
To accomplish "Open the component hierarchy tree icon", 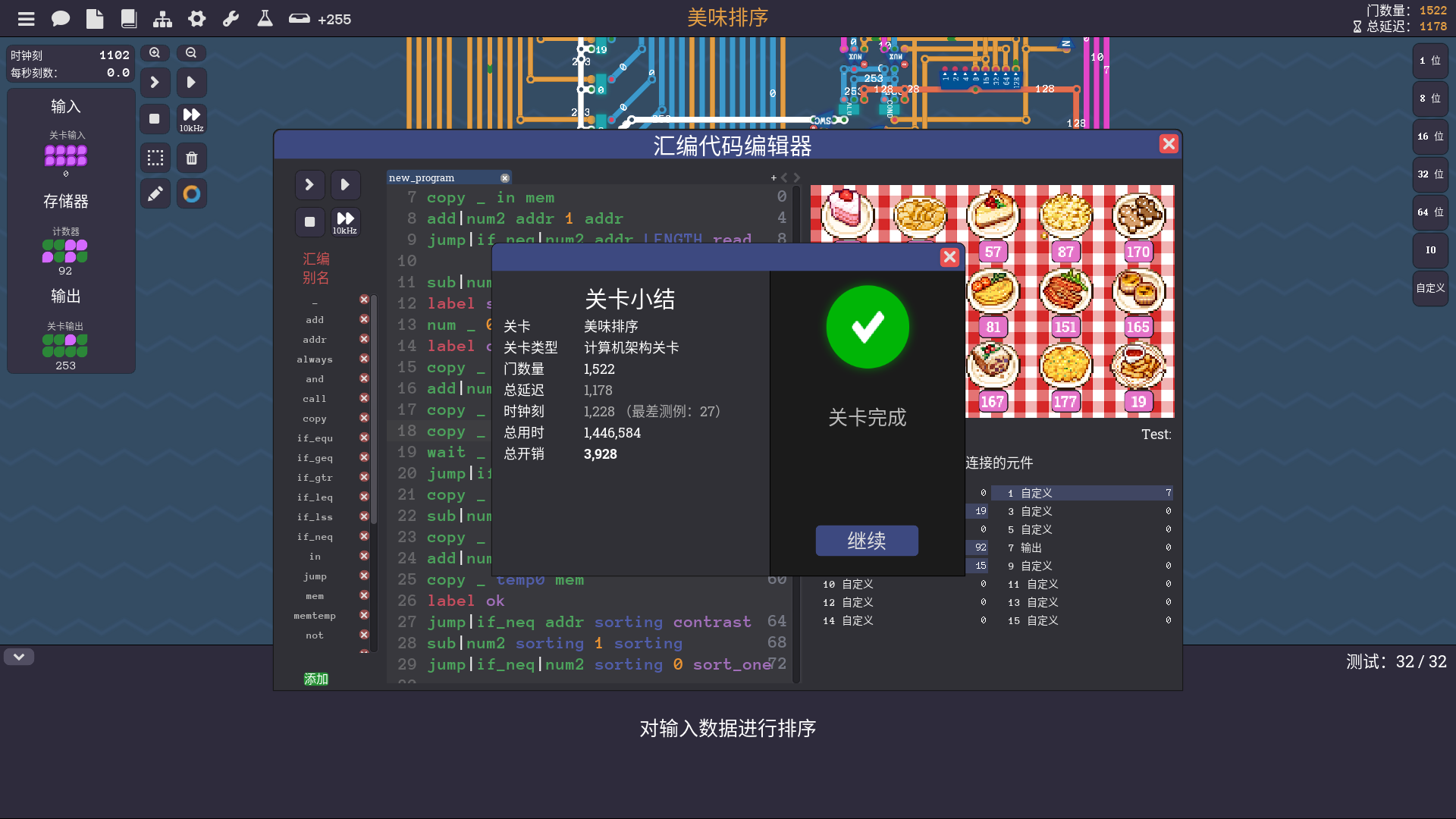I will (162, 19).
